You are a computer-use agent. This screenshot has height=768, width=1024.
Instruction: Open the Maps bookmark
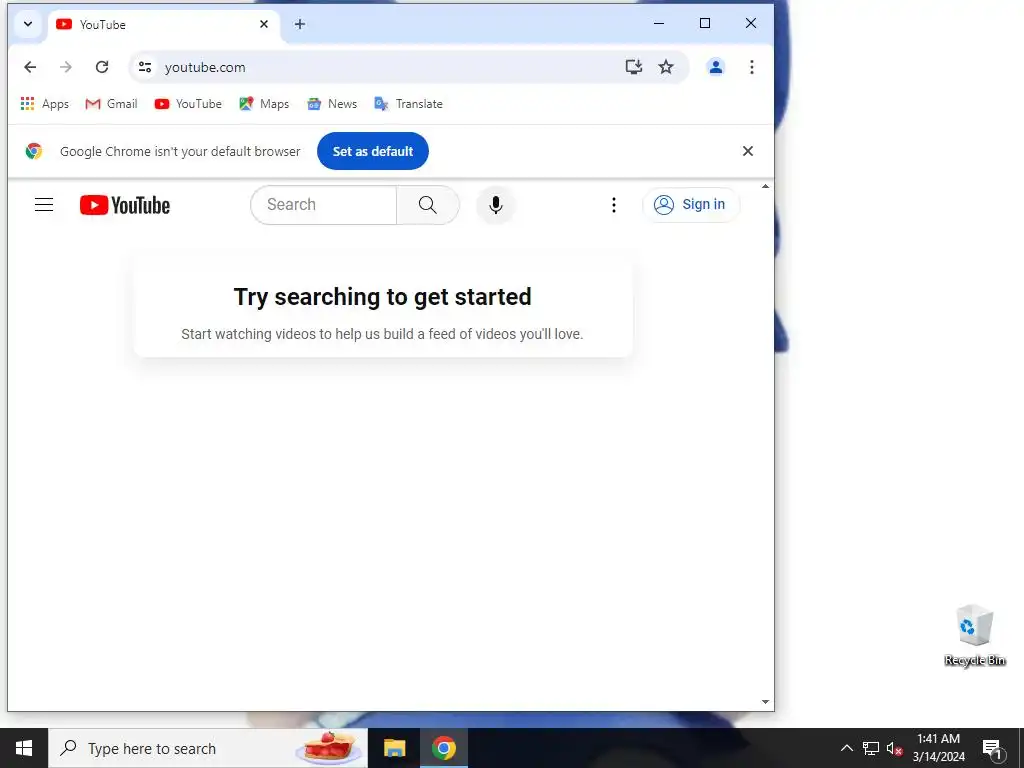click(x=264, y=104)
